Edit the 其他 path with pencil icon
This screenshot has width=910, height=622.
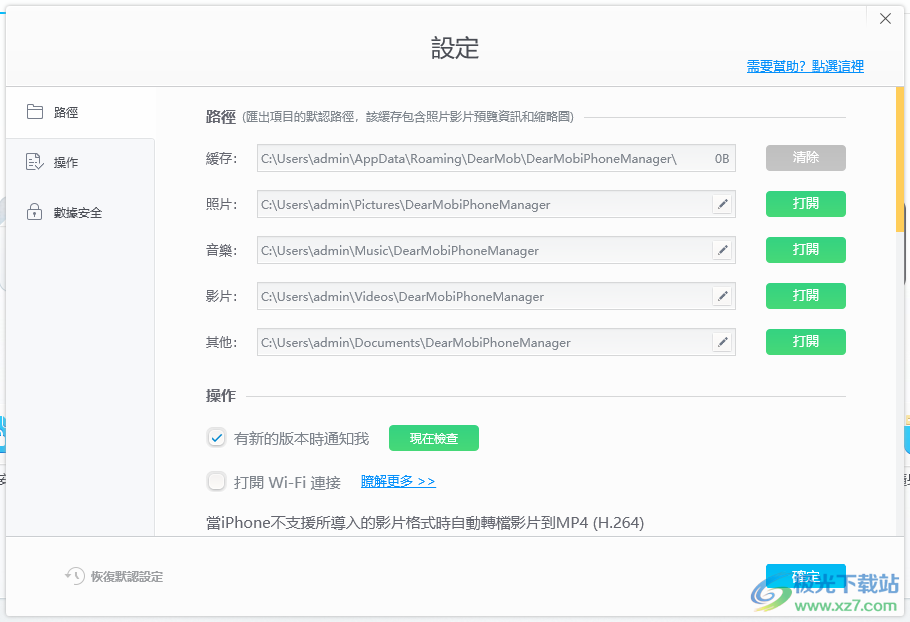tap(723, 342)
